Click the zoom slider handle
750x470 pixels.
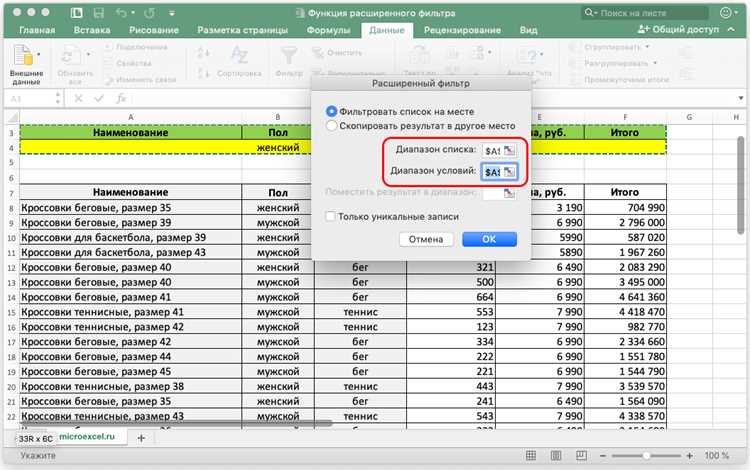tap(646, 456)
